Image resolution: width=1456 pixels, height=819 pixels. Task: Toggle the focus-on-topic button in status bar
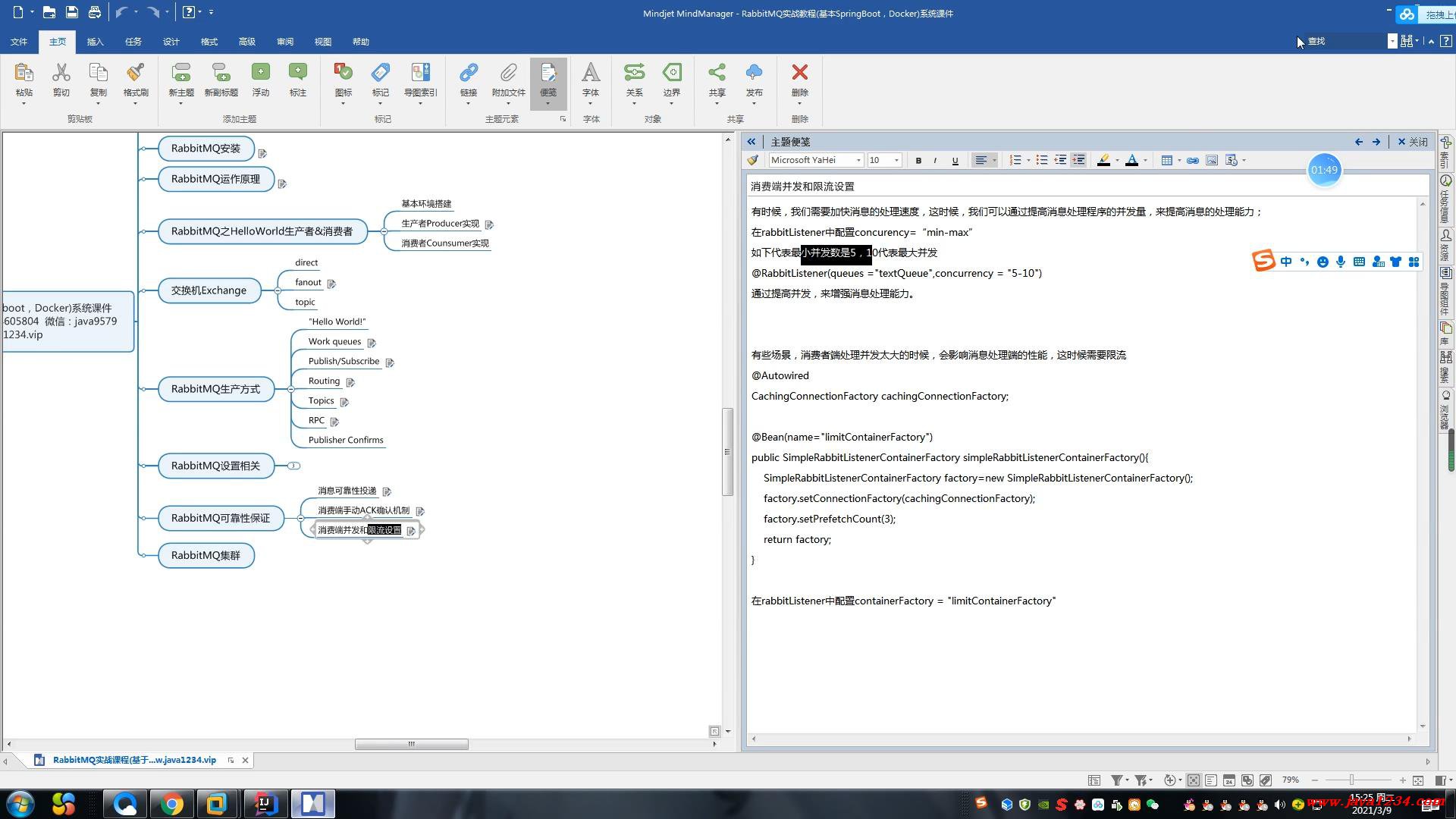tap(1193, 780)
